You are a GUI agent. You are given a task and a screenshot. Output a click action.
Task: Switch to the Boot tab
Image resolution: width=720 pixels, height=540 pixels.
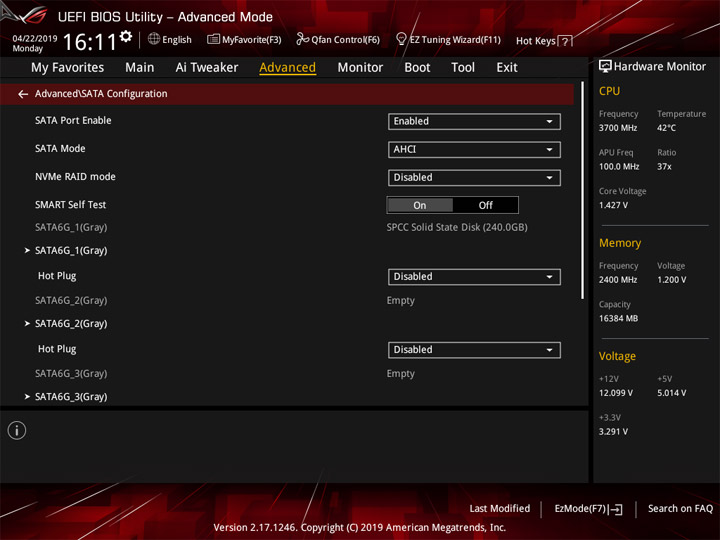[417, 68]
